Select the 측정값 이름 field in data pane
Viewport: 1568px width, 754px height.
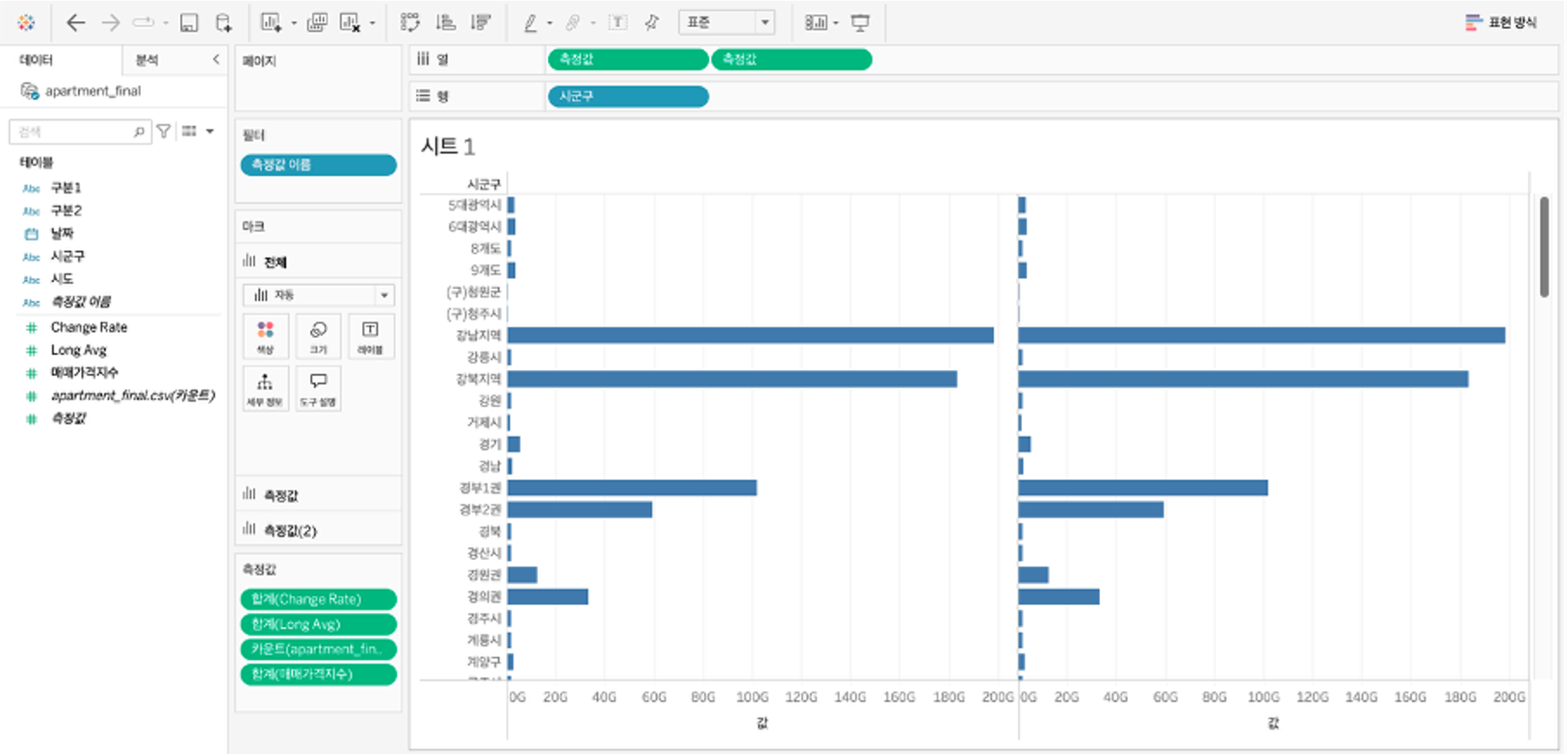81,301
